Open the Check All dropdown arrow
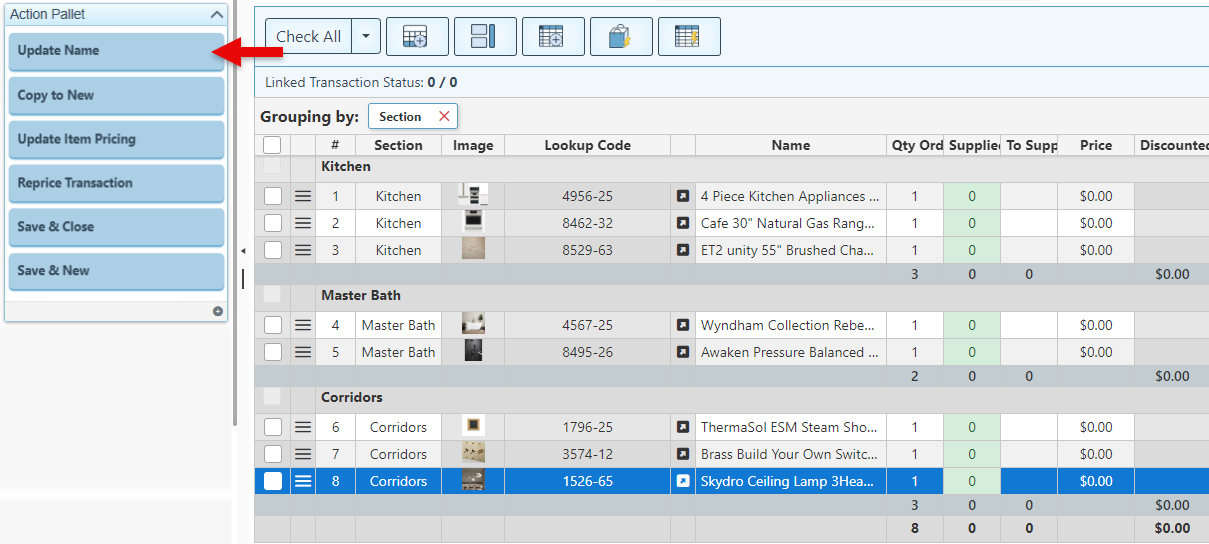This screenshot has width=1209, height=544. tap(366, 37)
